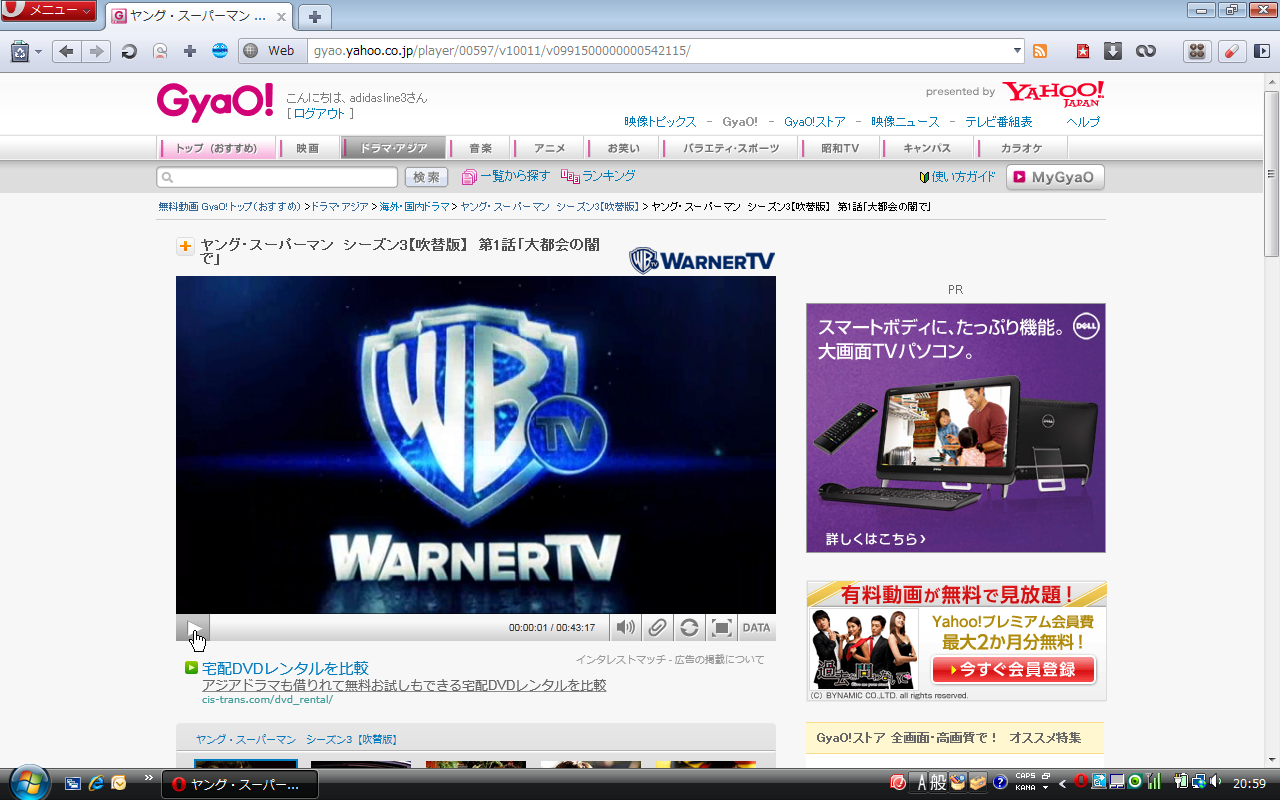
Task: Click the インタレストマッチ ad info link
Action: 670,659
